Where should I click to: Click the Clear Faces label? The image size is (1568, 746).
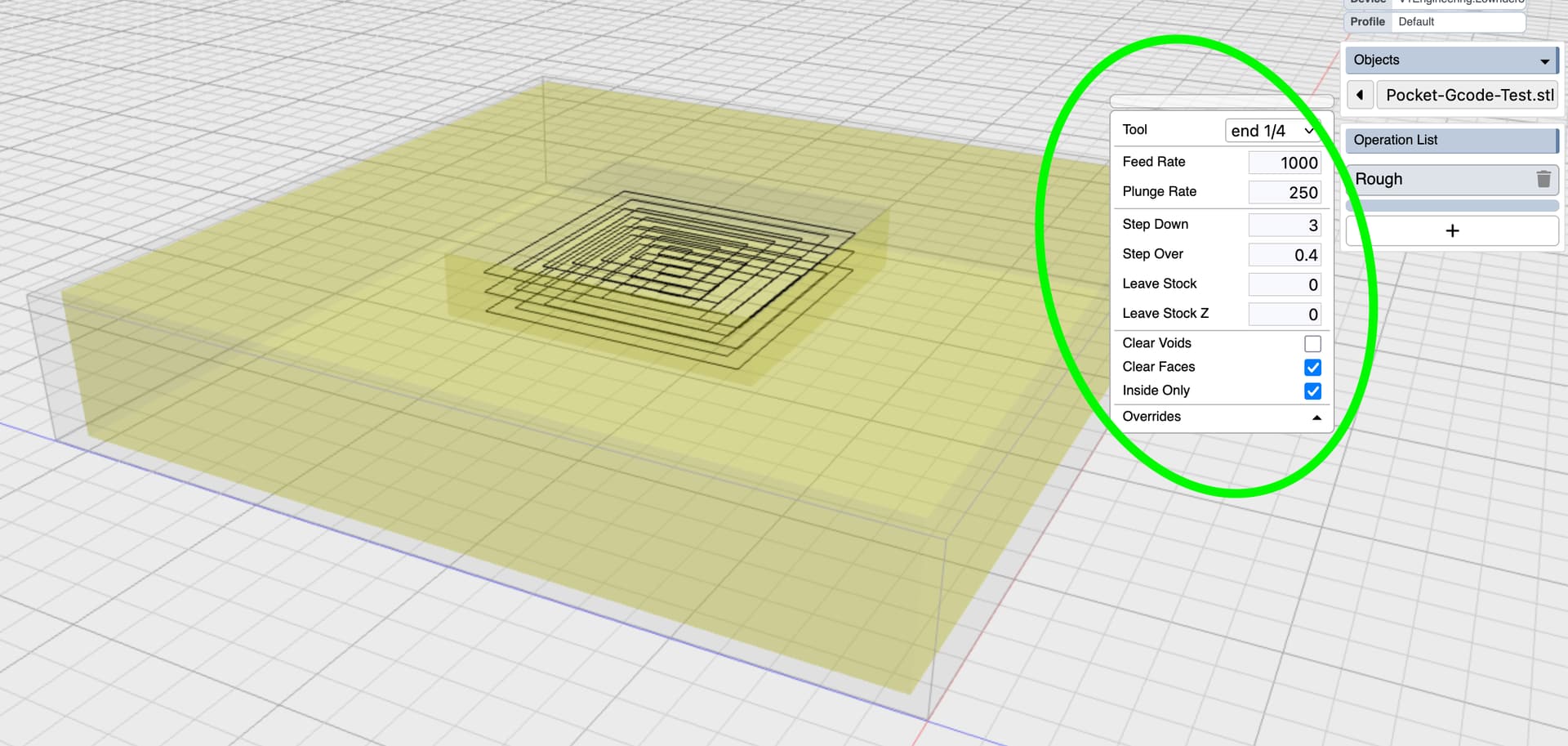[x=1158, y=367]
